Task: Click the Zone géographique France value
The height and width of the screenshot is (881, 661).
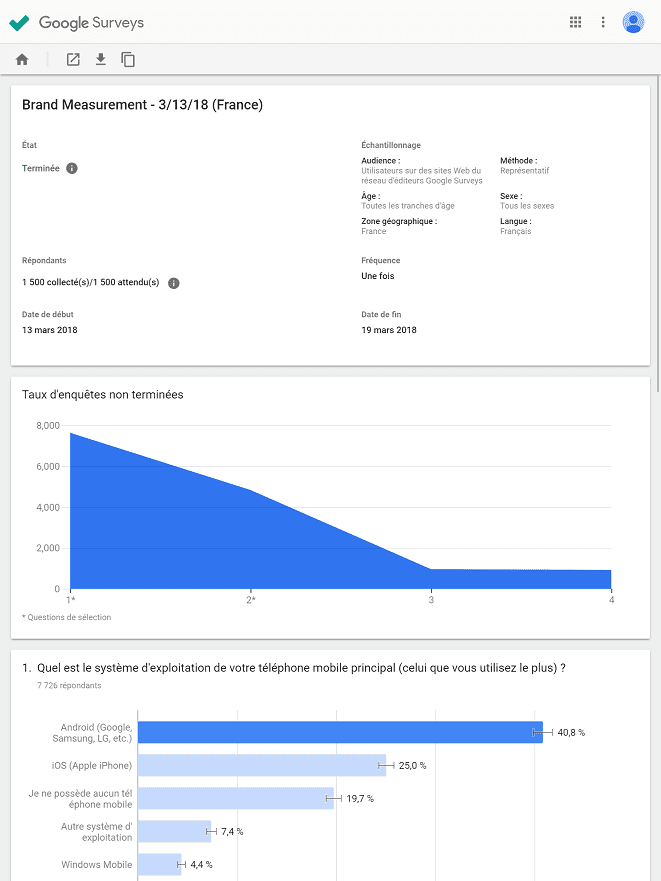Action: coord(374,231)
